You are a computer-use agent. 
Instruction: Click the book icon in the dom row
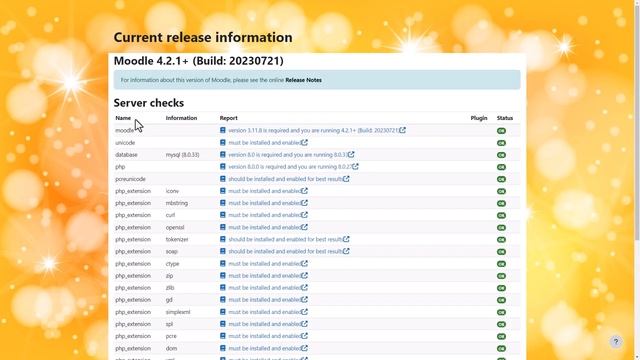222,348
